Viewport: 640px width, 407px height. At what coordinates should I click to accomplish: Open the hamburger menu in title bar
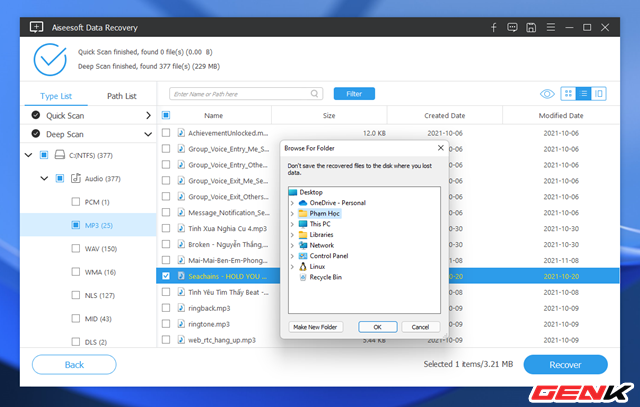pyautogui.click(x=551, y=27)
